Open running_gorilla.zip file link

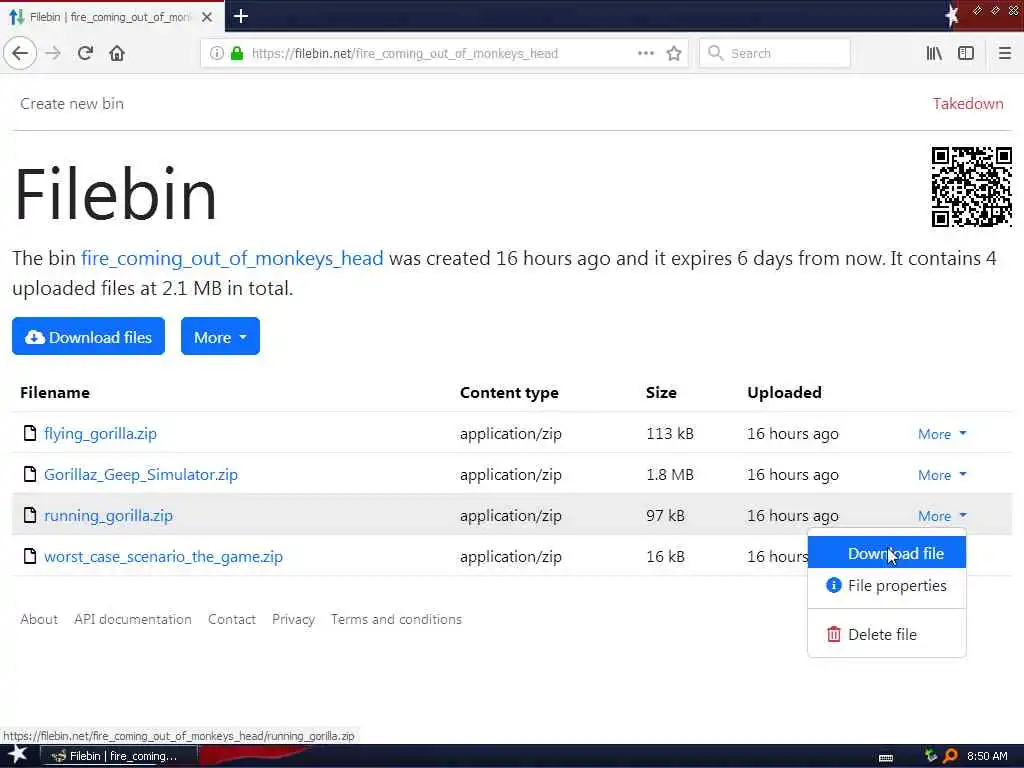(x=108, y=516)
